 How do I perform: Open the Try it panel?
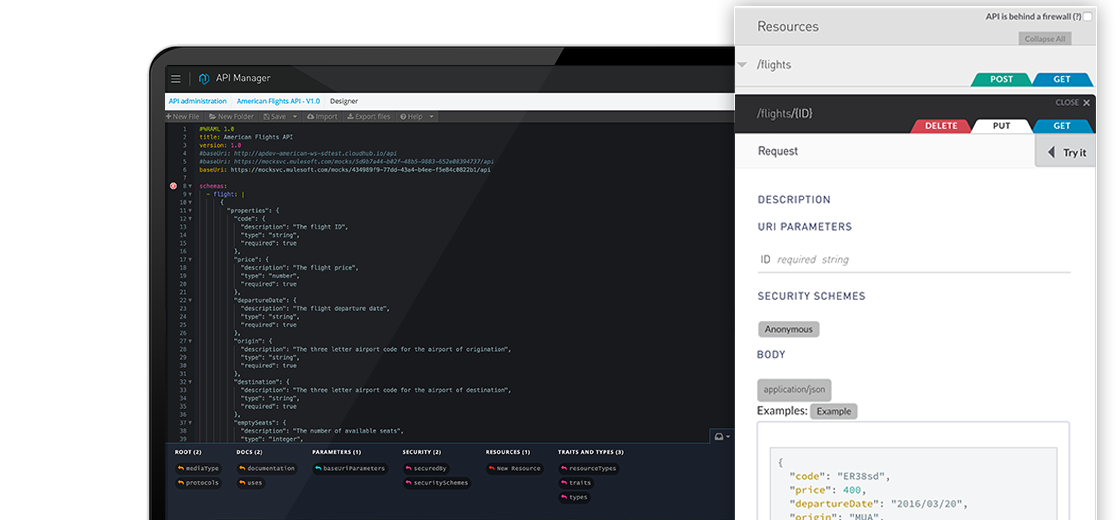(x=1065, y=153)
